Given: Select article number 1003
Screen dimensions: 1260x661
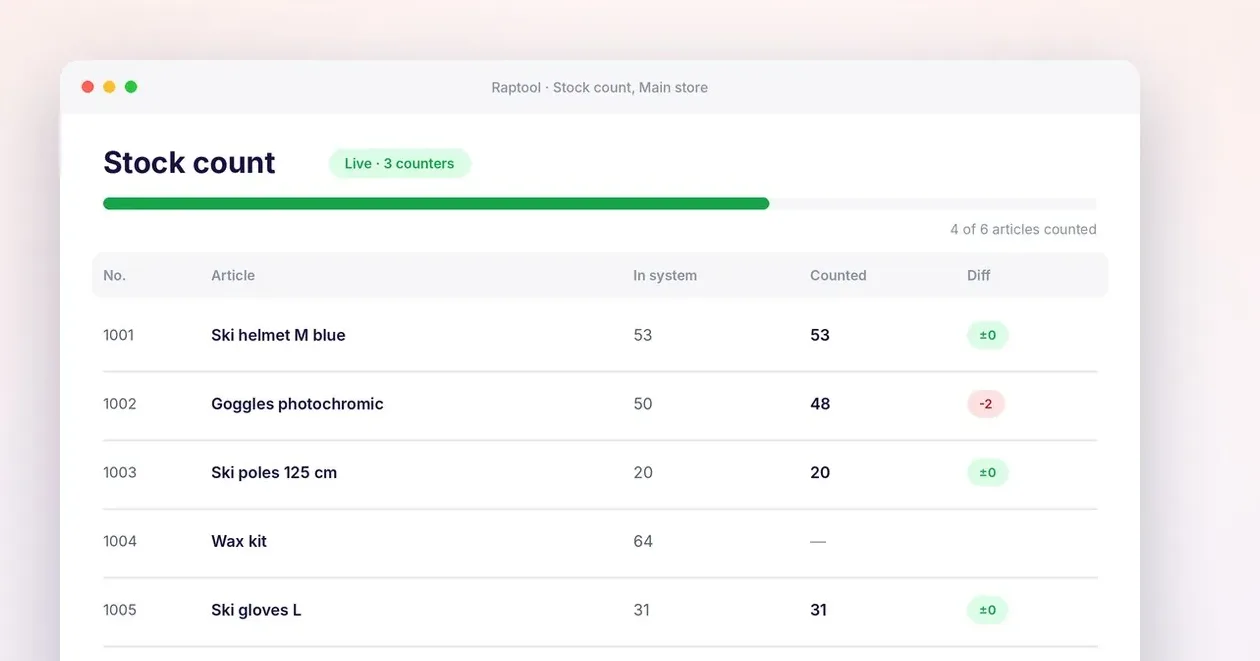Looking at the screenshot, I should [x=120, y=472].
